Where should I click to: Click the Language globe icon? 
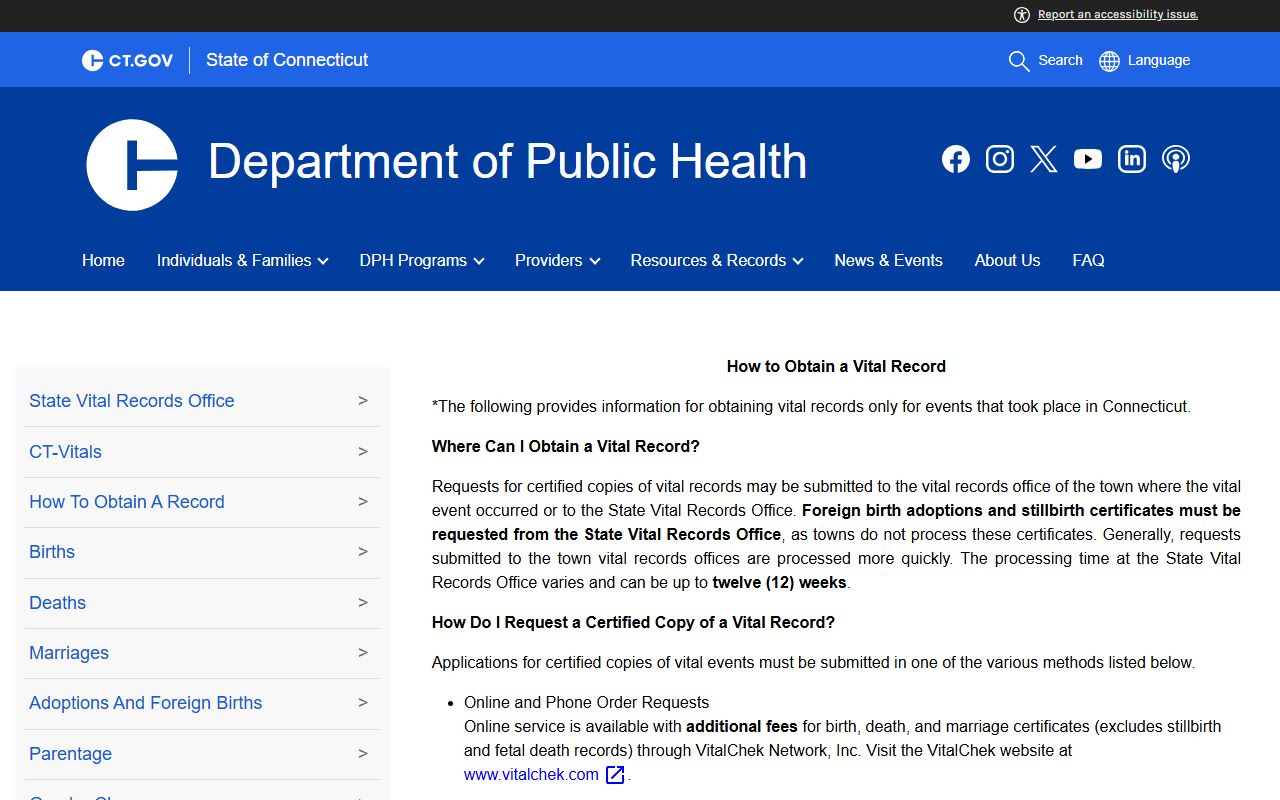tap(1109, 61)
